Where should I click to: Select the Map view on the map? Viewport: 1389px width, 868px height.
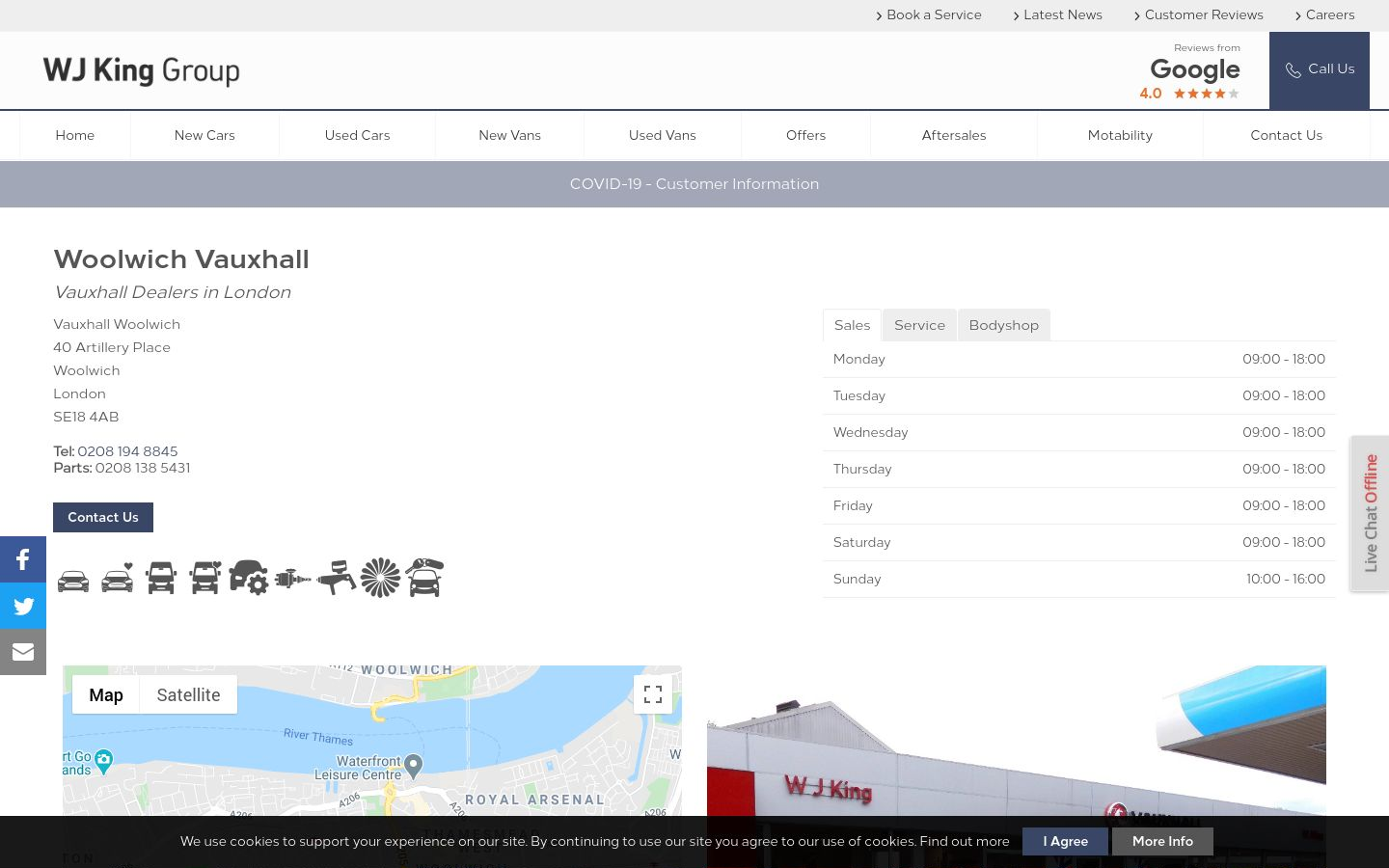tap(106, 694)
